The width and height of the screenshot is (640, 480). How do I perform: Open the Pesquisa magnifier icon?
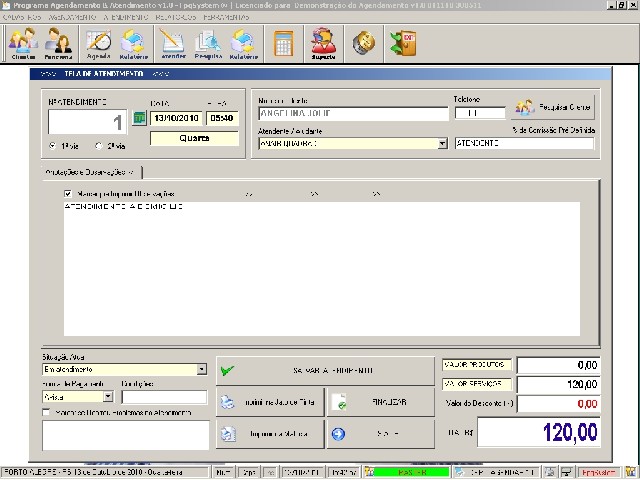coord(208,43)
